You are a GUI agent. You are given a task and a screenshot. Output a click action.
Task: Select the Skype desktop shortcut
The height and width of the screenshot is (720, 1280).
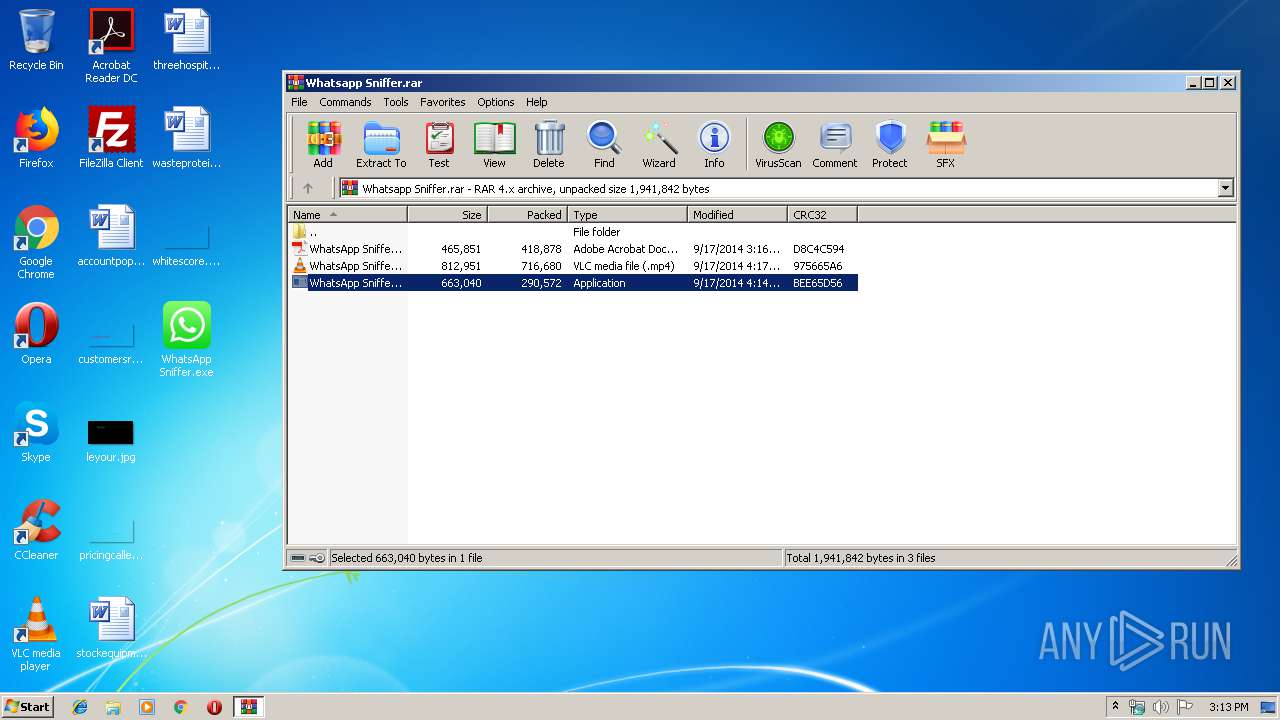(x=36, y=432)
